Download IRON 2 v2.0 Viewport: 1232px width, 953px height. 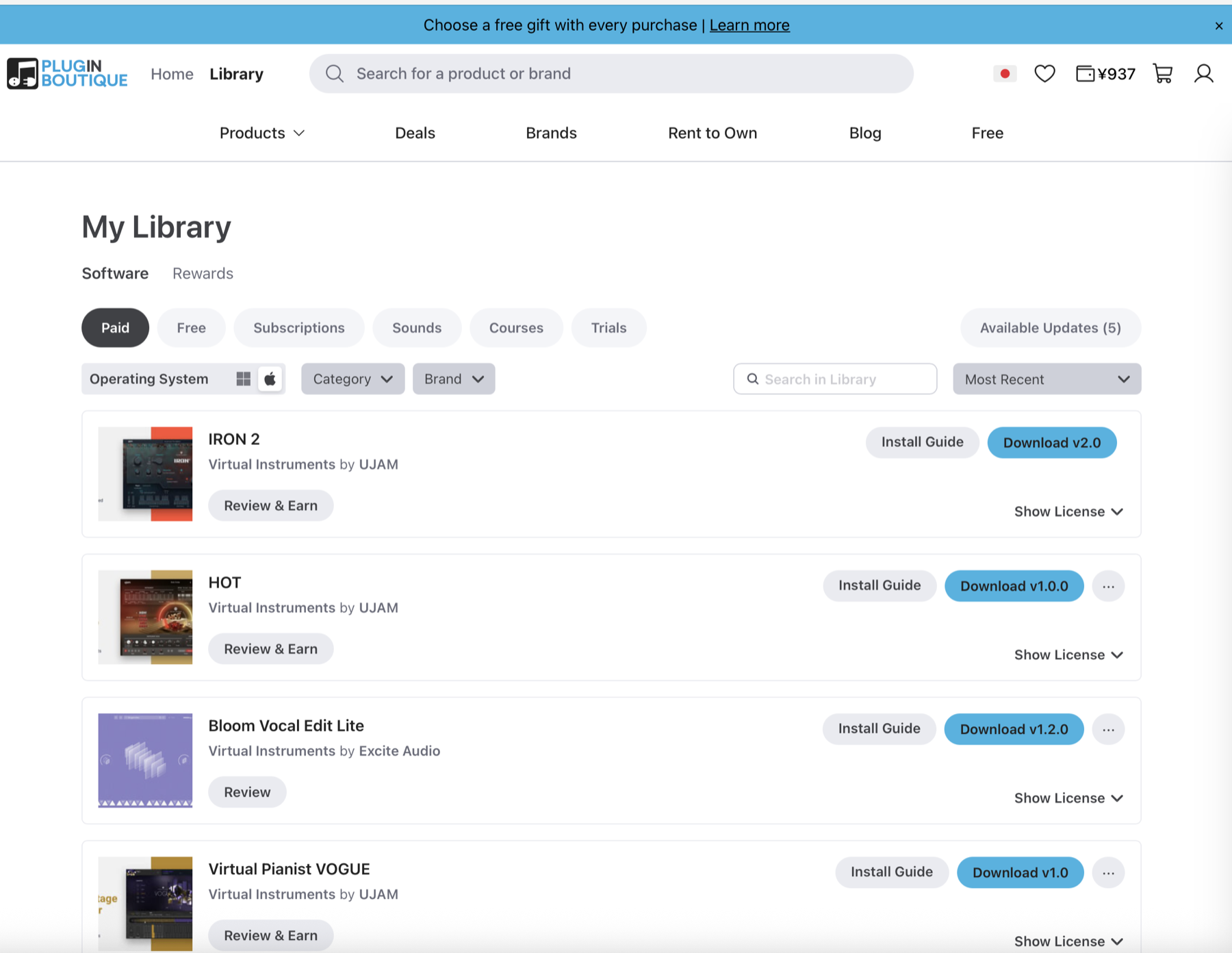(x=1052, y=443)
